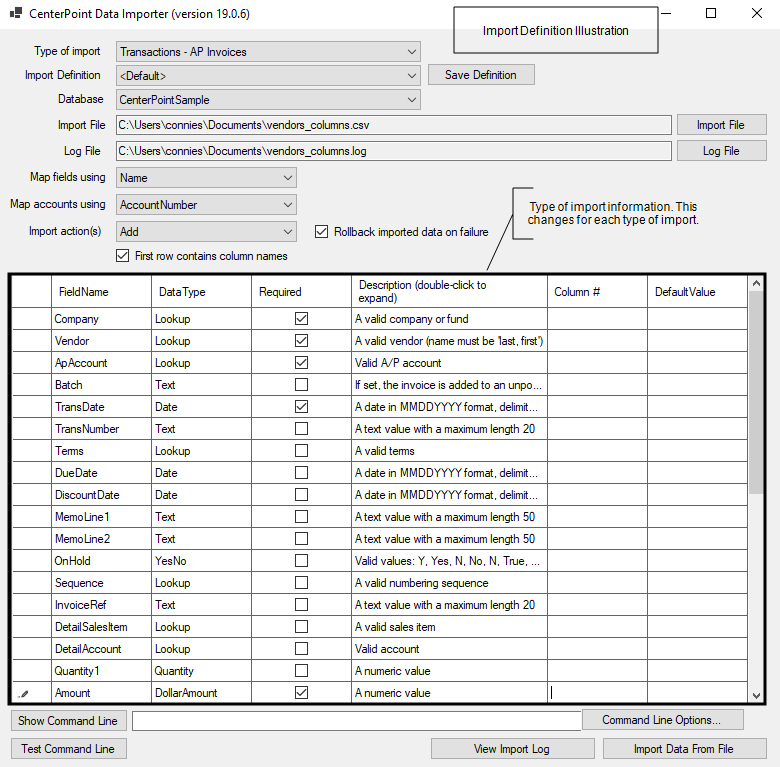Click the Column # cell for Company
780x767 pixels.
click(597, 318)
